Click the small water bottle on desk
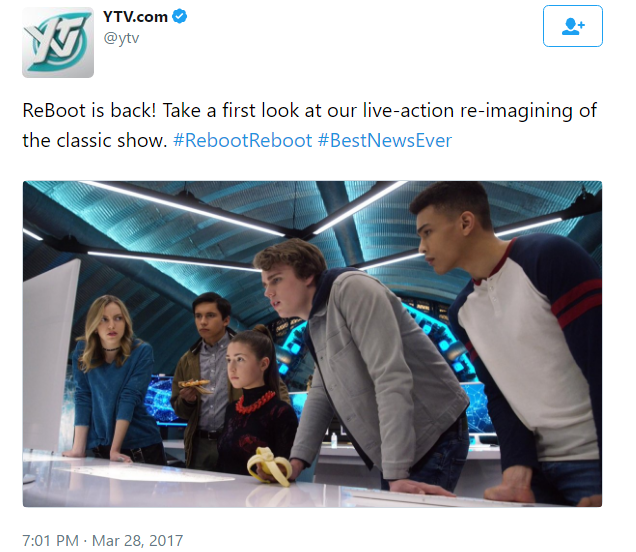Image resolution: width=636 pixels, height=552 pixels. click(x=333, y=440)
